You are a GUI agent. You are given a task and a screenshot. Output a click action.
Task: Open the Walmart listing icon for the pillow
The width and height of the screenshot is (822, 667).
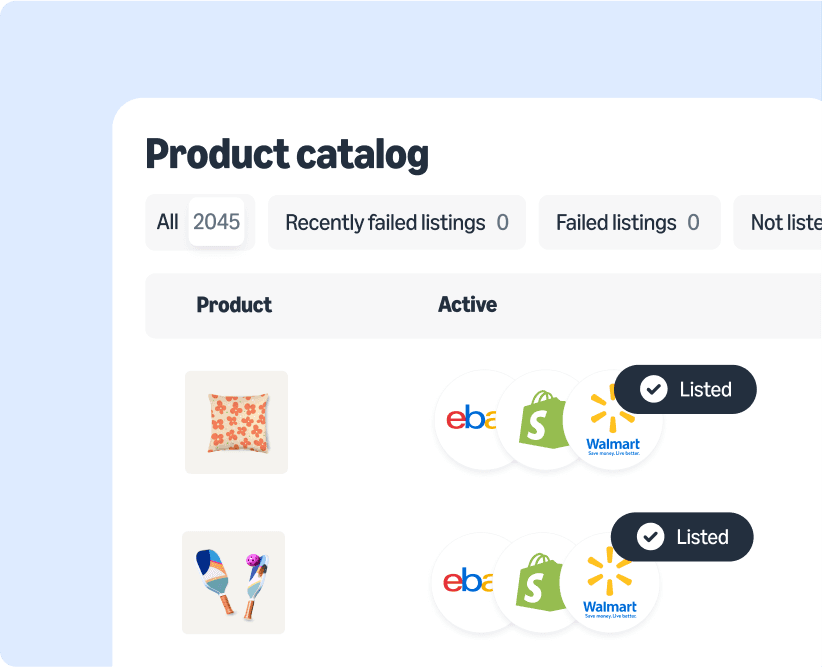611,422
